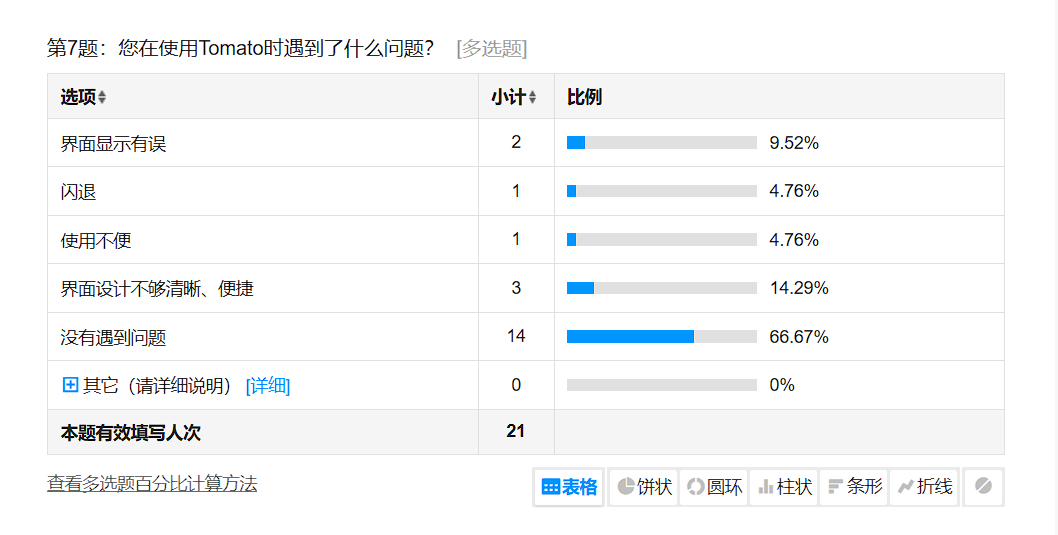Open 查看多选题百分比计算方法 link
Screen dimensions: 1058x535
[152, 484]
